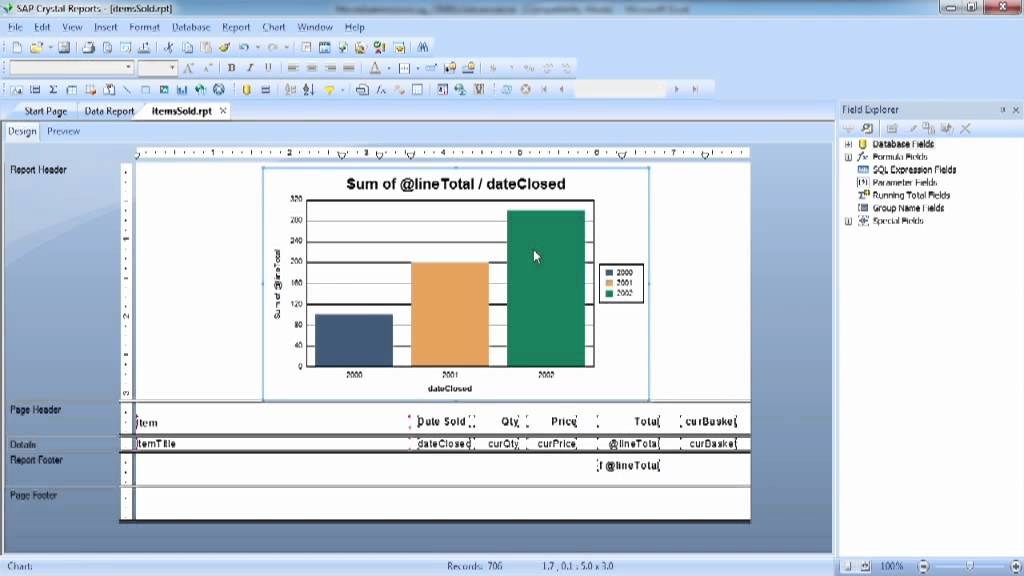Image resolution: width=1024 pixels, height=576 pixels.
Task: Click the Font Color icon
Action: (x=375, y=68)
